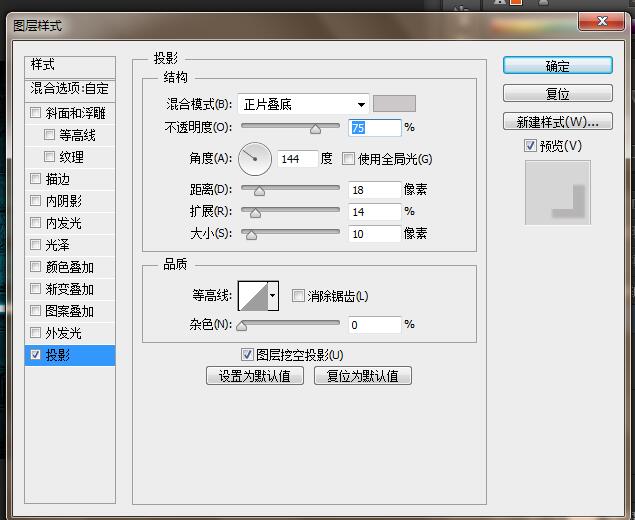Close the 图层样式 dialog
Image resolution: width=635 pixels, height=520 pixels.
pos(601,21)
